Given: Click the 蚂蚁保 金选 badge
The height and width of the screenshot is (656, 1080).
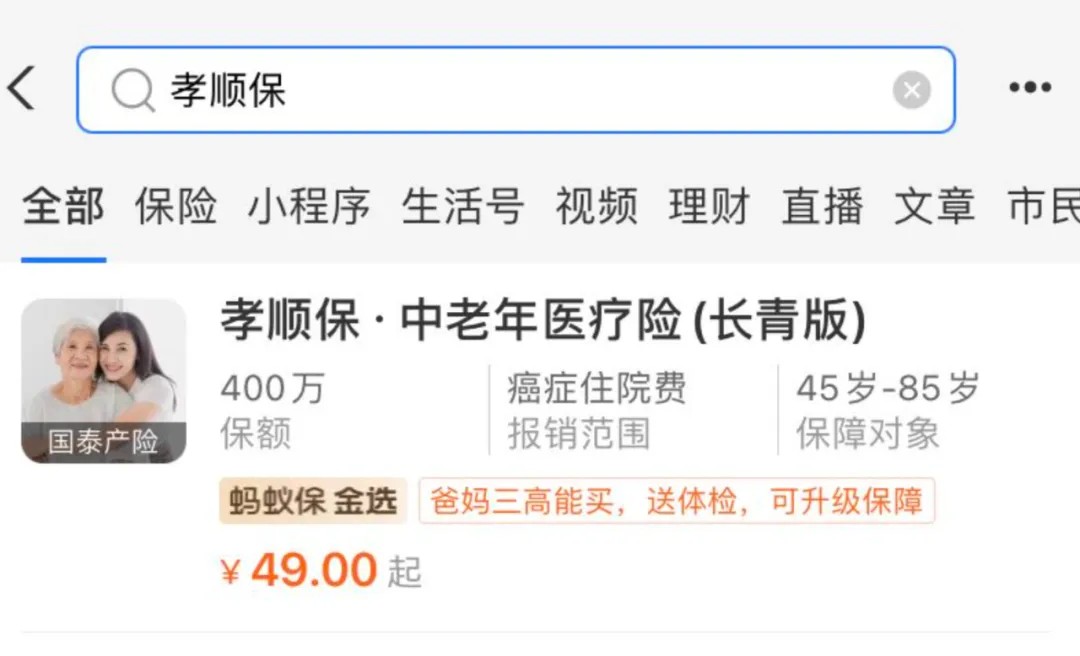Looking at the screenshot, I should (313, 501).
